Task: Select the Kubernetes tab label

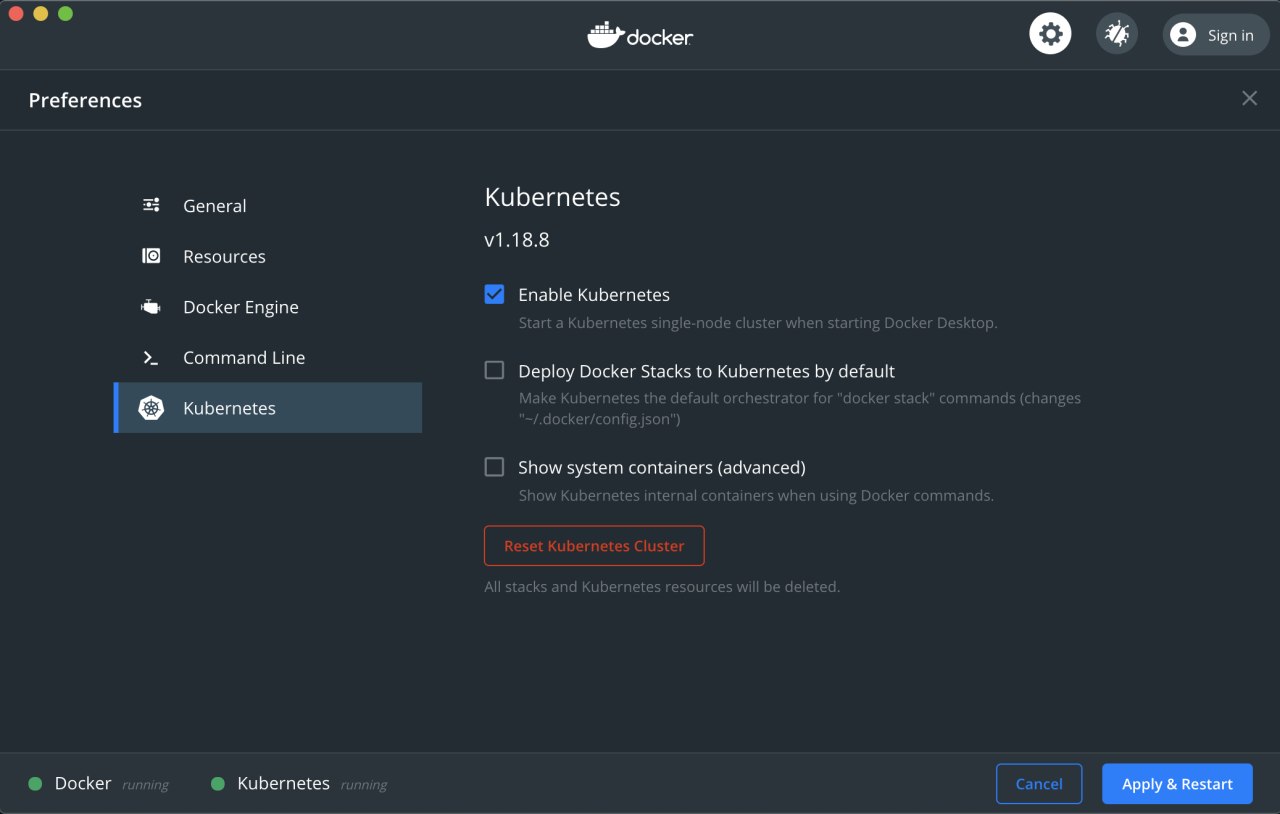Action: [229, 408]
